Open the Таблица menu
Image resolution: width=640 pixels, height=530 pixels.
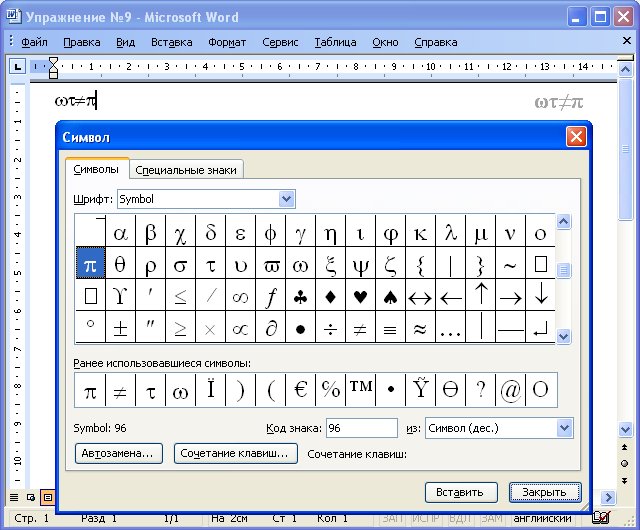click(x=335, y=42)
